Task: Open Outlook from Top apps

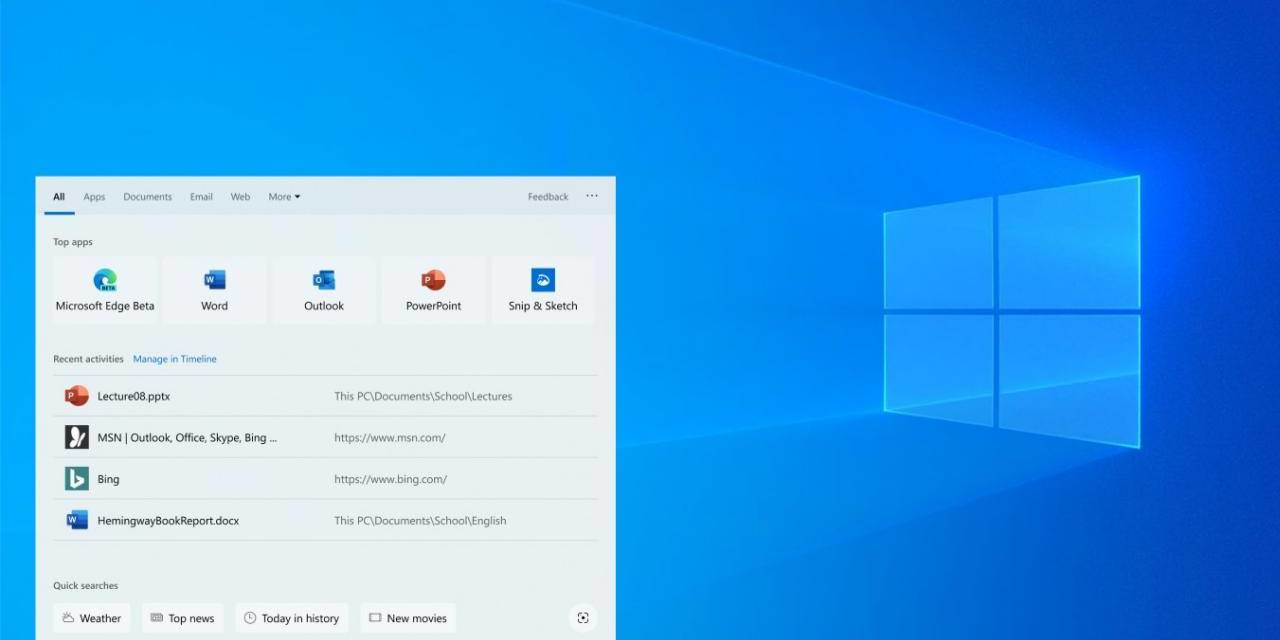Action: point(324,290)
